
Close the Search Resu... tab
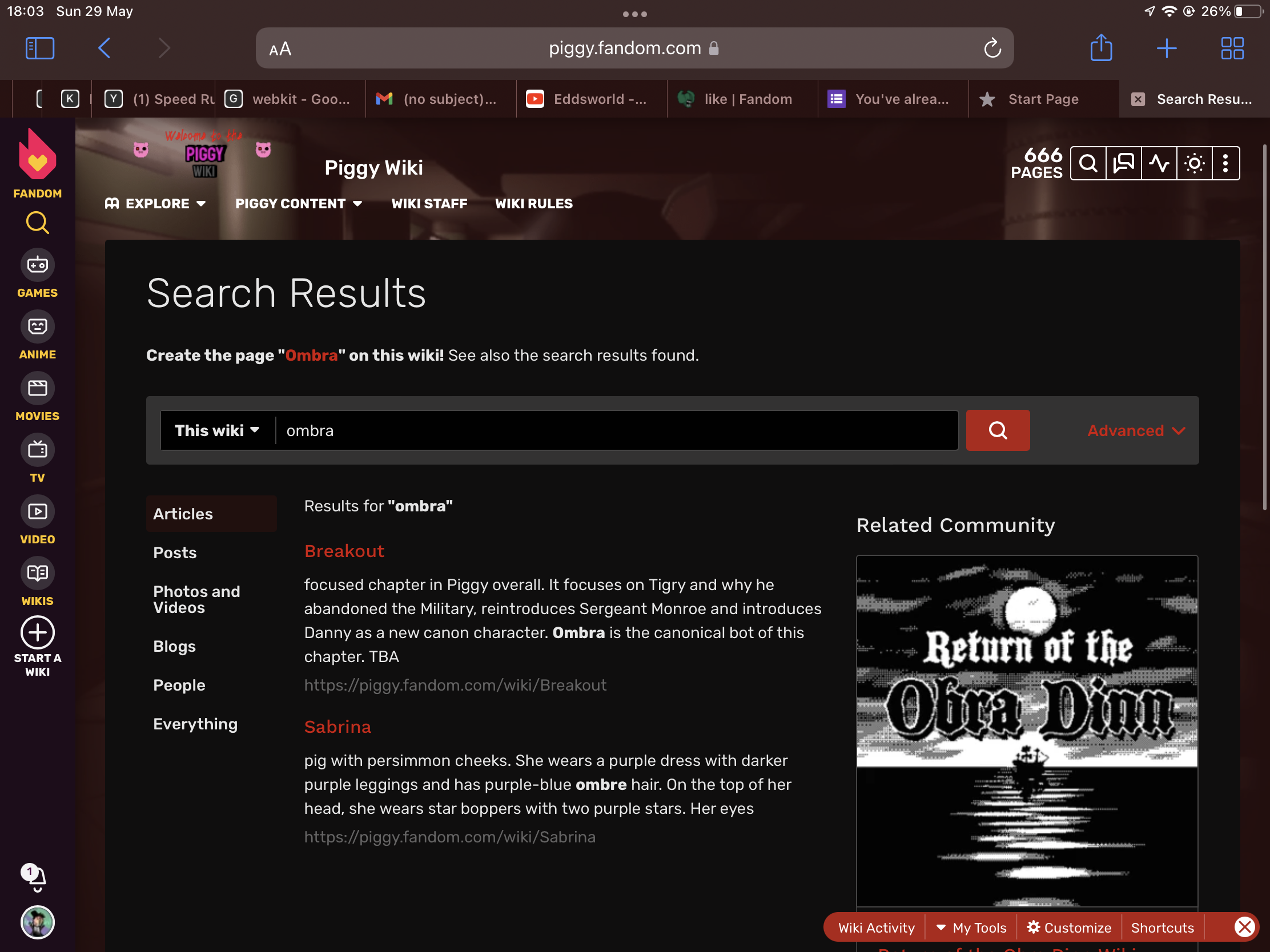pyautogui.click(x=1138, y=99)
